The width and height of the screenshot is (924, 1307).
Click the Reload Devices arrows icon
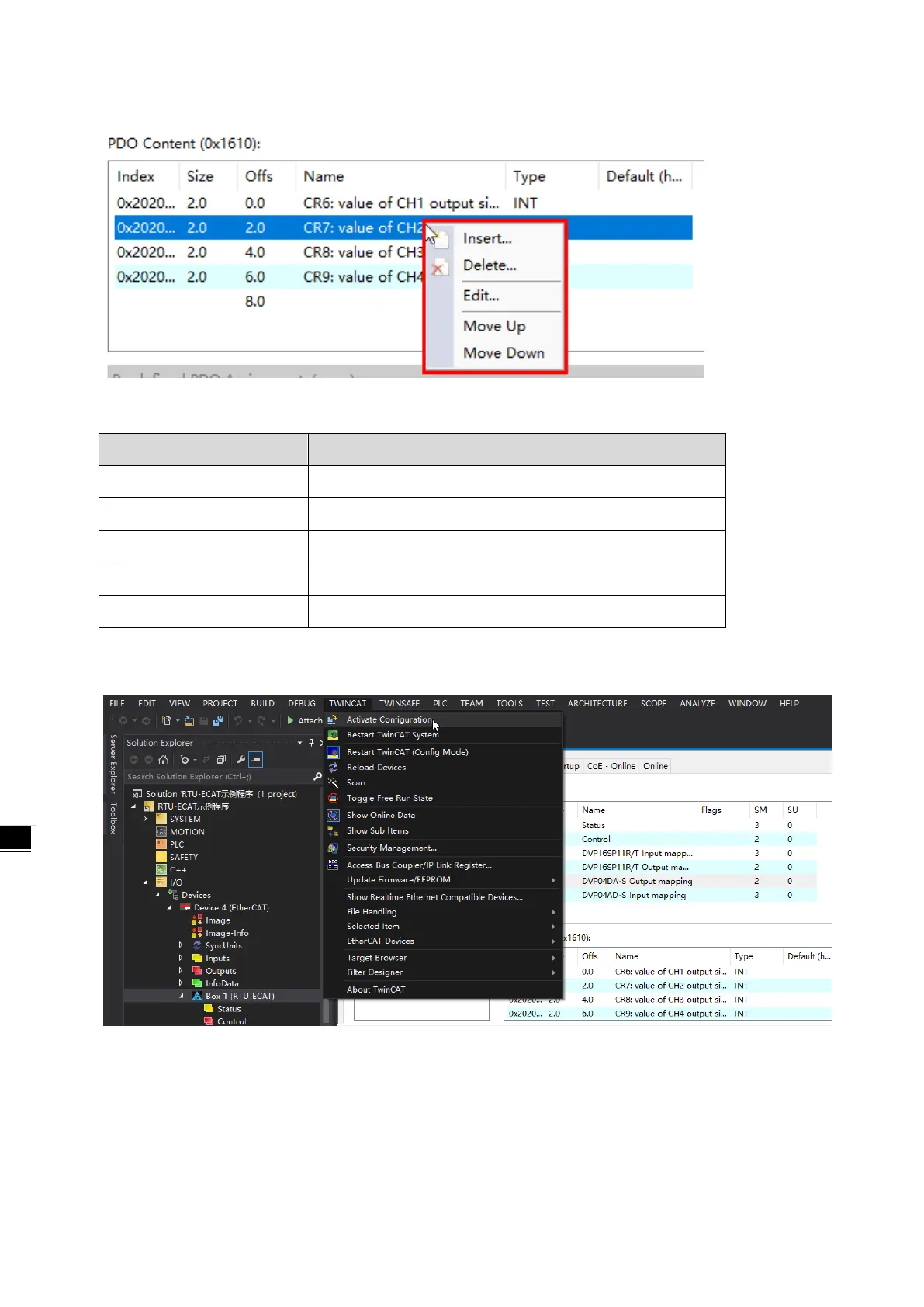[x=333, y=767]
